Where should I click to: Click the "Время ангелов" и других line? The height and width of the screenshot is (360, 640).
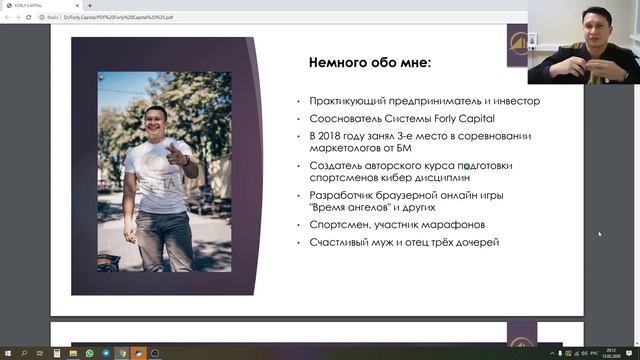click(372, 207)
